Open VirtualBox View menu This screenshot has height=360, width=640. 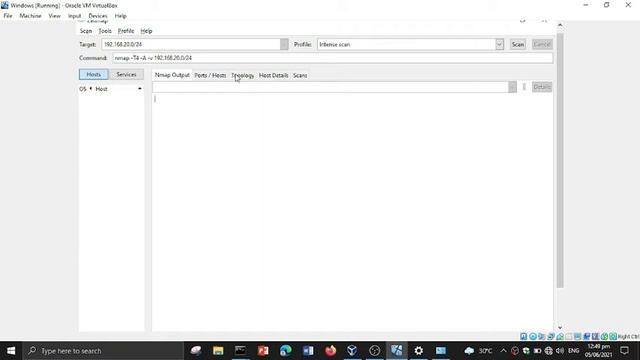[x=54, y=16]
